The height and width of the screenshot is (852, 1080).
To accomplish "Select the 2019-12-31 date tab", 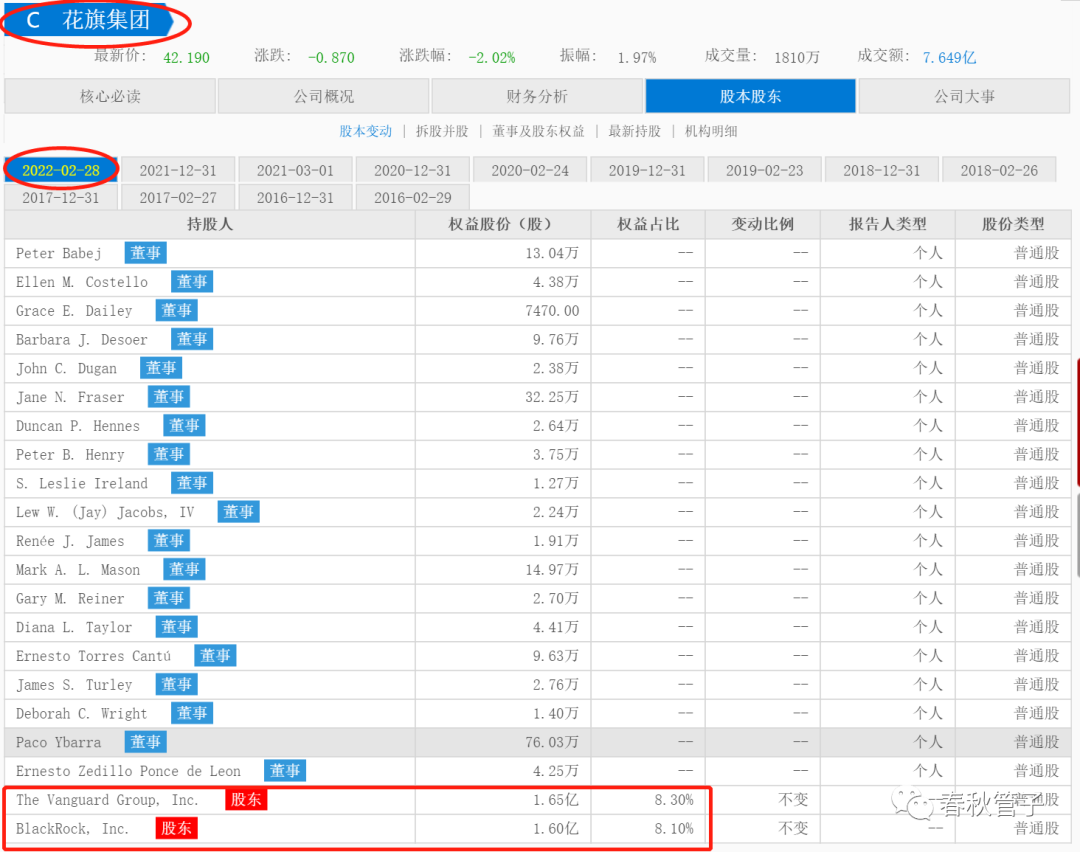I will point(647,170).
